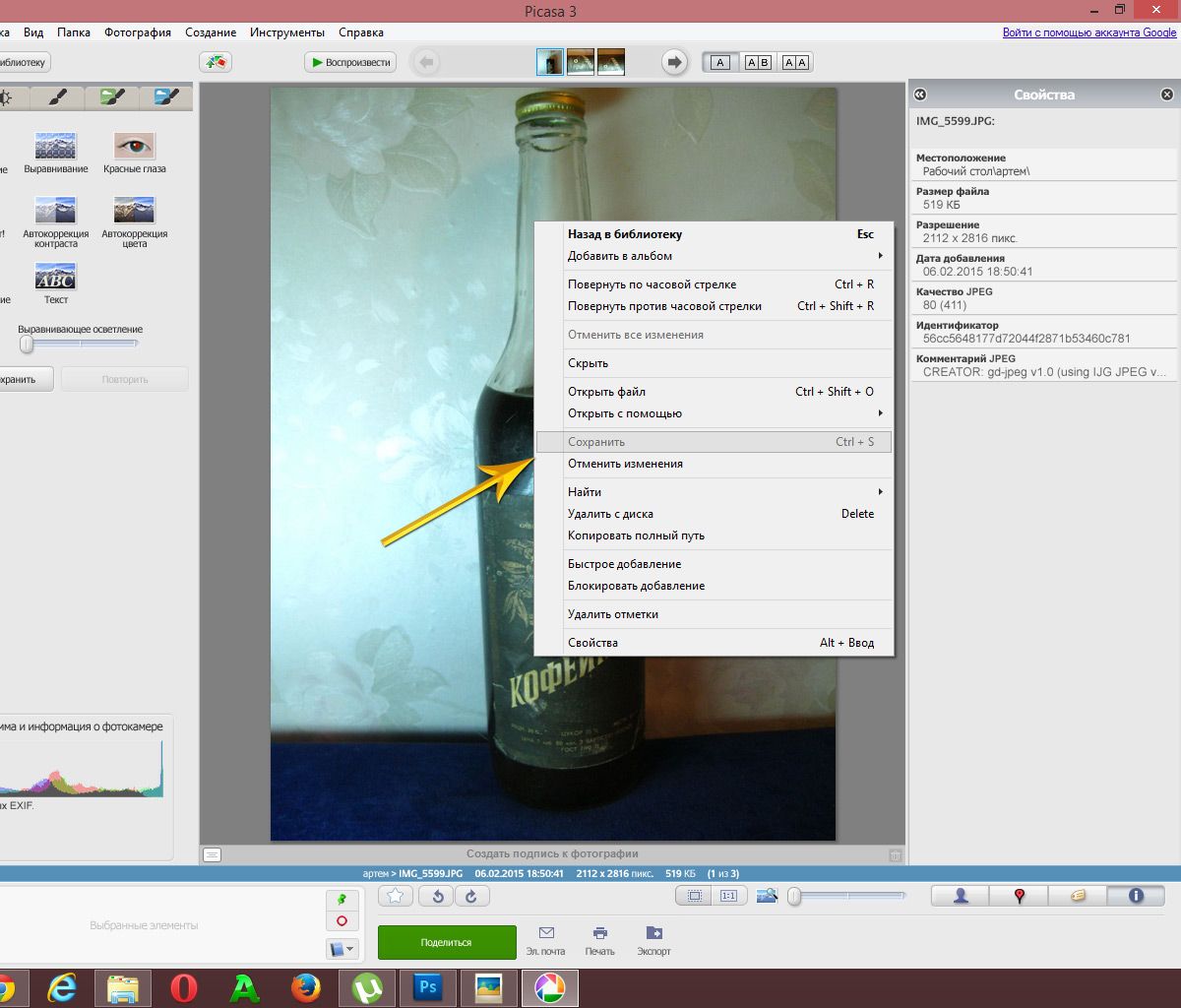Click the Print (Печать) icon
The height and width of the screenshot is (1008, 1181).
pyautogui.click(x=599, y=940)
